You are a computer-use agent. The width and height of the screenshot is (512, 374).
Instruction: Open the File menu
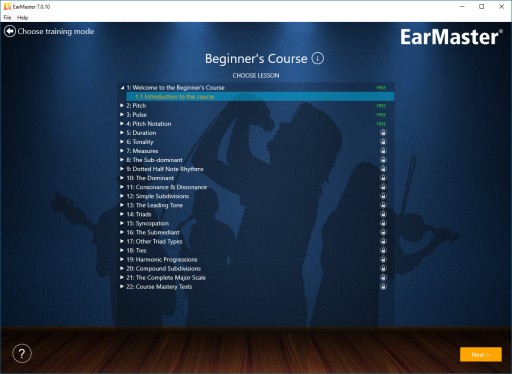tap(7, 18)
